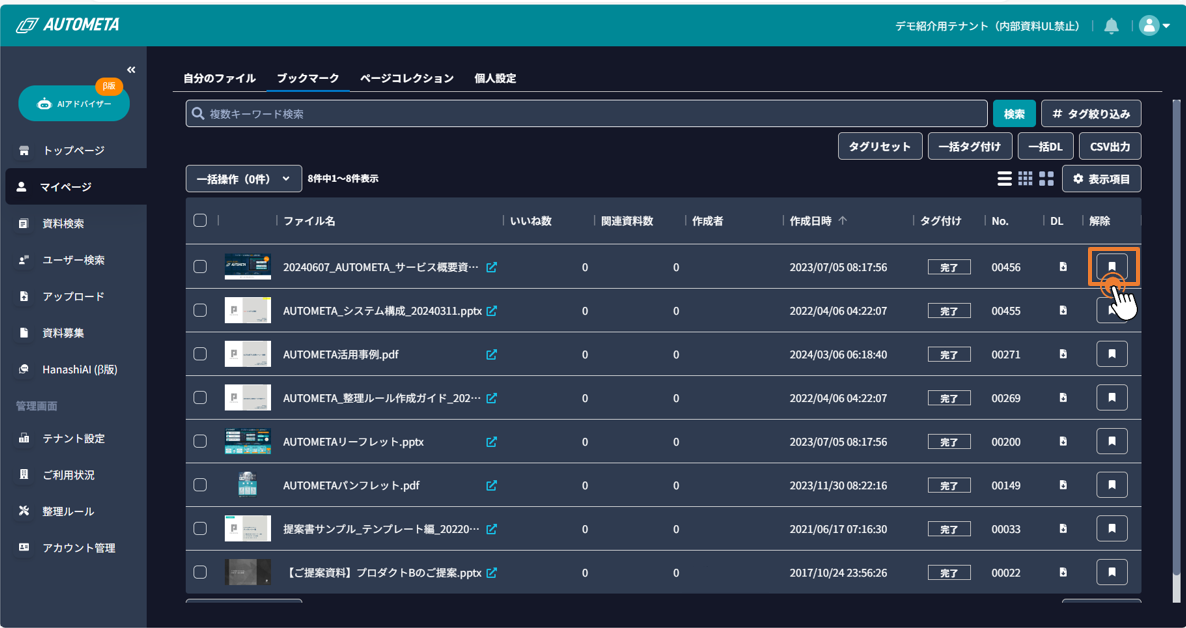
Task: Go to トップページ in sidebar
Action: point(73,151)
